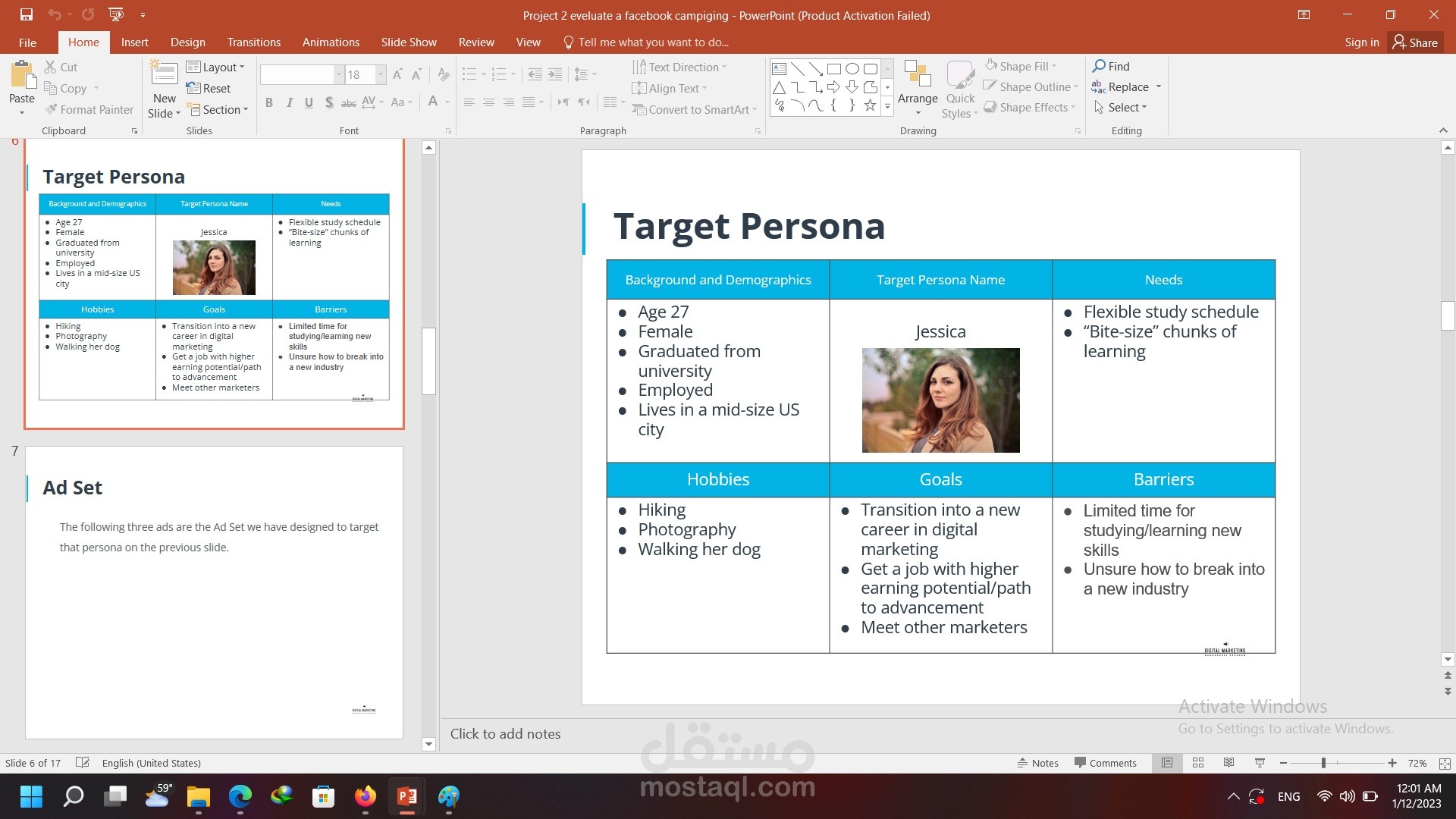This screenshot has height=819, width=1456.
Task: Expand the Section dropdown
Action: point(218,109)
